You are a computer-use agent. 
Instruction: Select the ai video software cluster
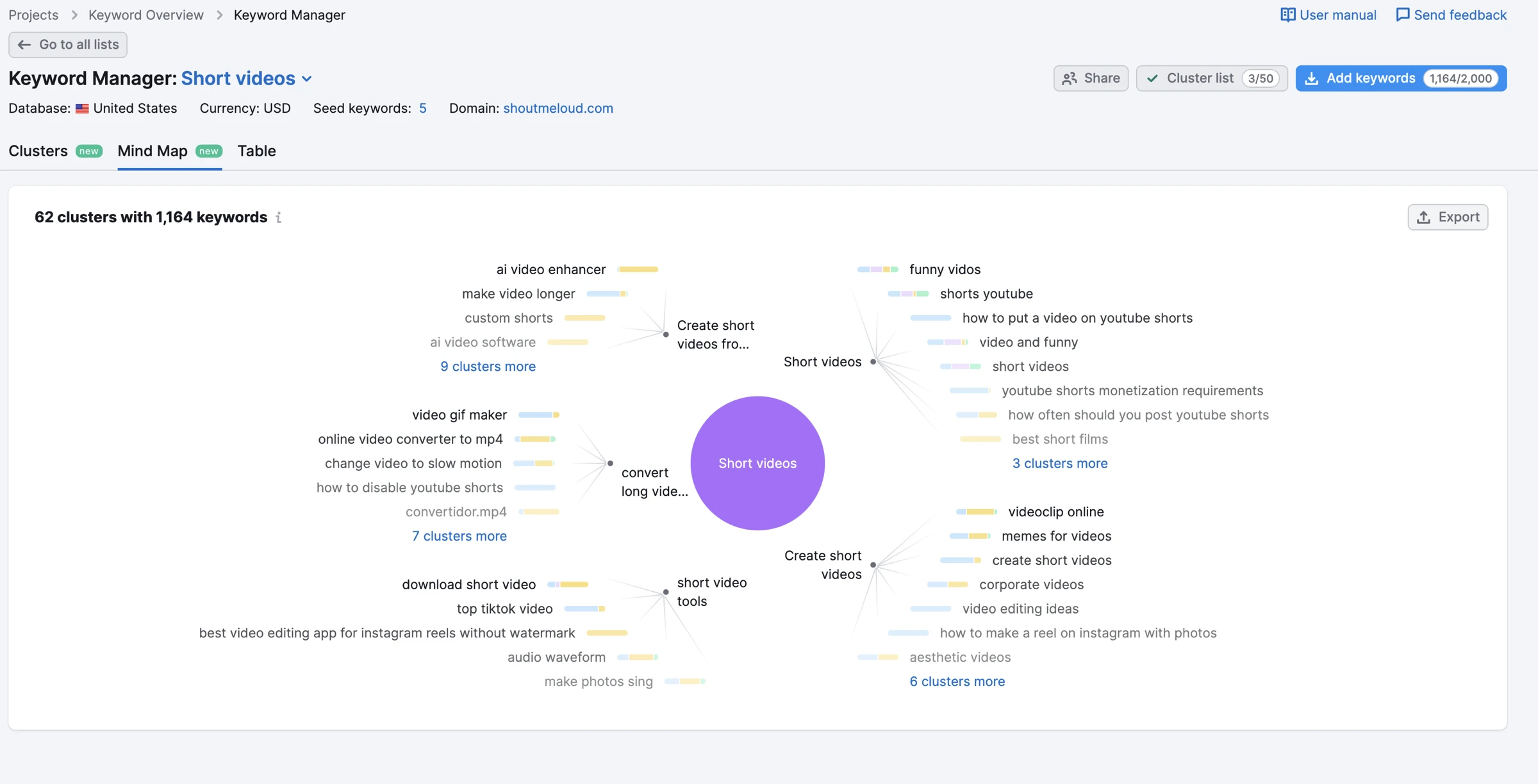pos(483,343)
